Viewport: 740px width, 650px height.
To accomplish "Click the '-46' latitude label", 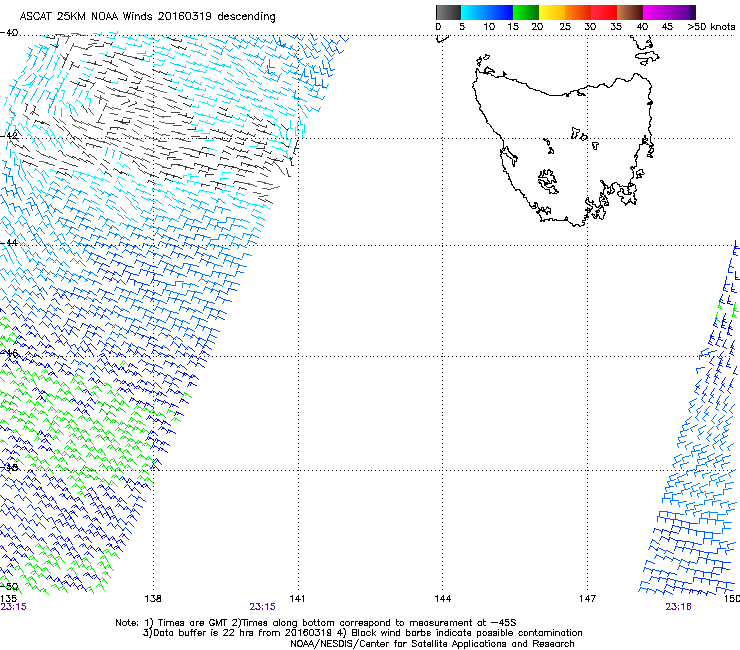I will (x=9, y=353).
